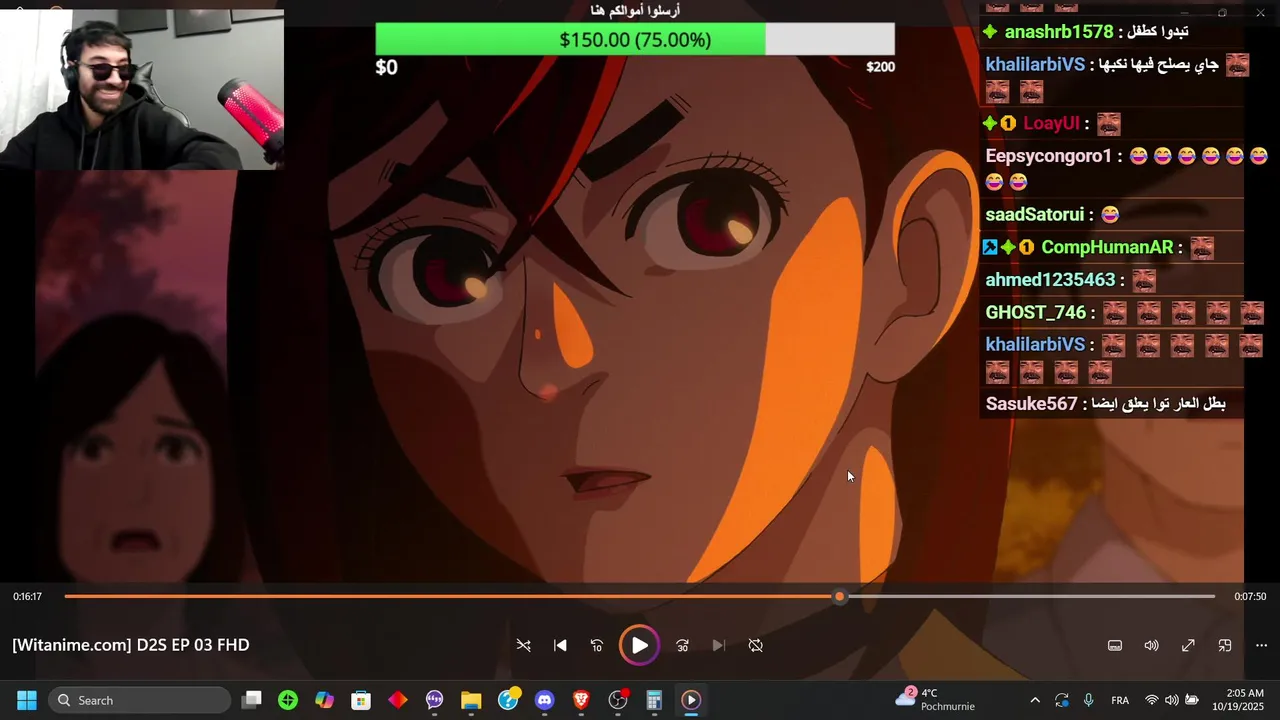Open Calculator from the taskbar
The width and height of the screenshot is (1280, 720).
pos(654,700)
